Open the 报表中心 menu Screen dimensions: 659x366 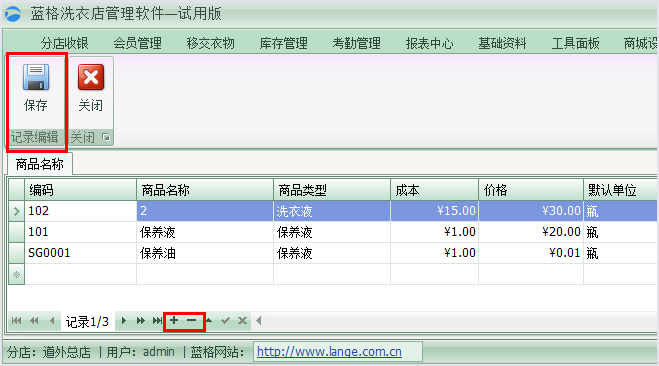pos(430,43)
